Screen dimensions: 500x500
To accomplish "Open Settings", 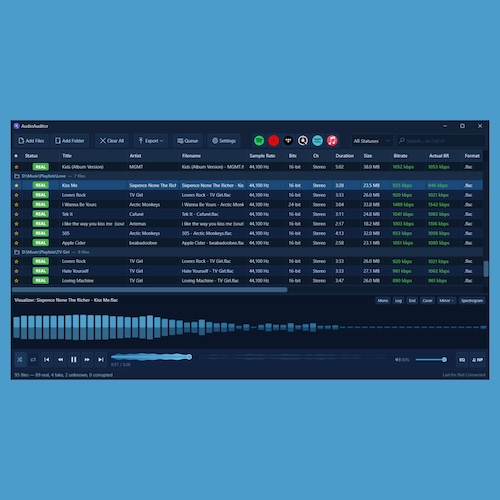I will point(224,141).
